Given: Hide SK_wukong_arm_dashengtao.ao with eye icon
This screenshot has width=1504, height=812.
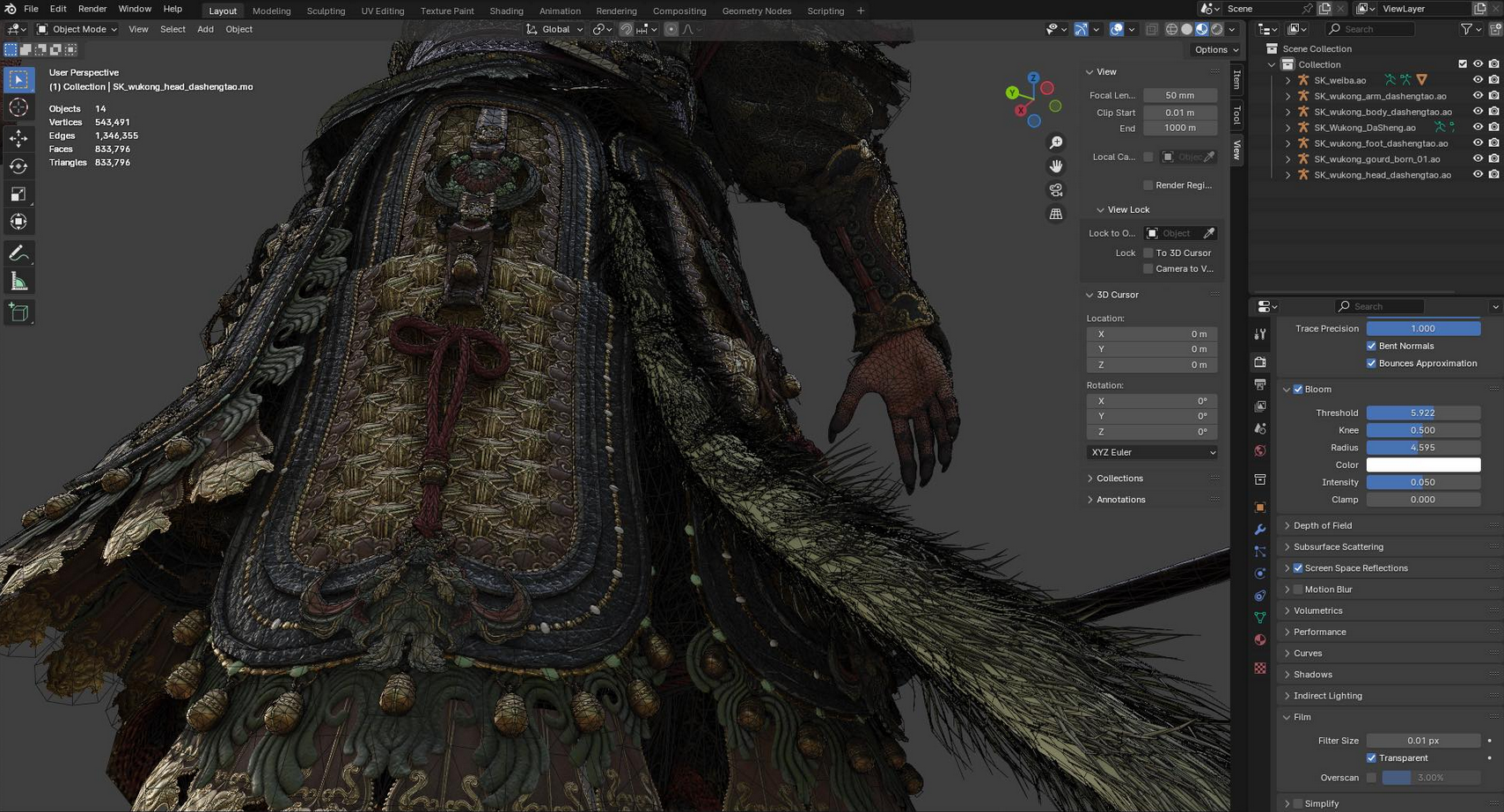Looking at the screenshot, I should [x=1478, y=96].
